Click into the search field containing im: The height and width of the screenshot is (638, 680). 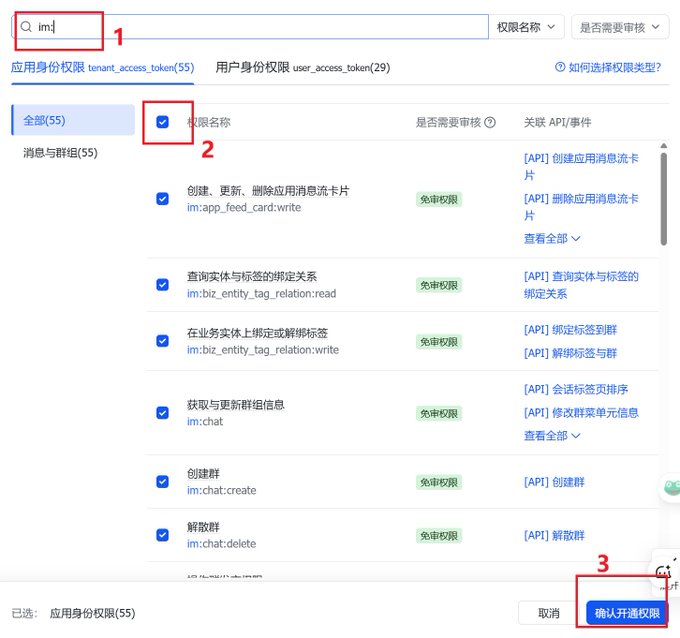pyautogui.click(x=250, y=27)
